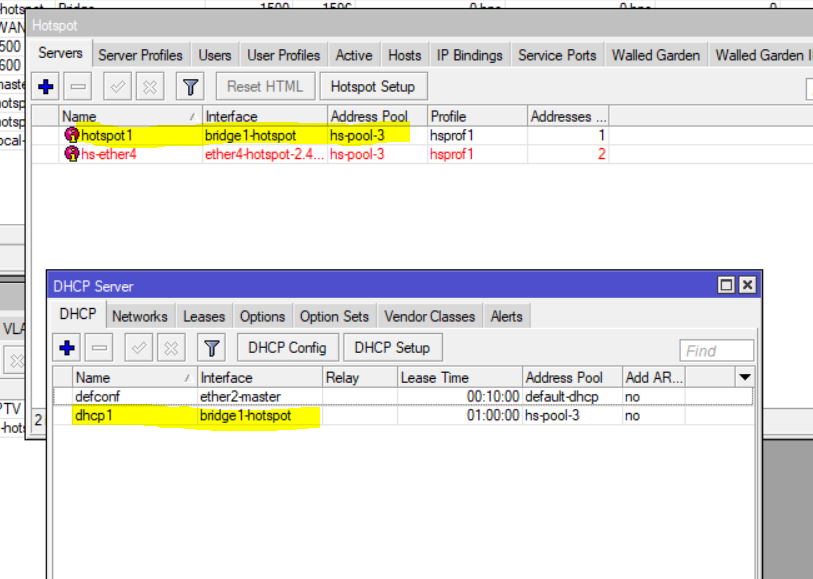
Task: Disable selected hotspot server with X icon
Action: pos(150,87)
